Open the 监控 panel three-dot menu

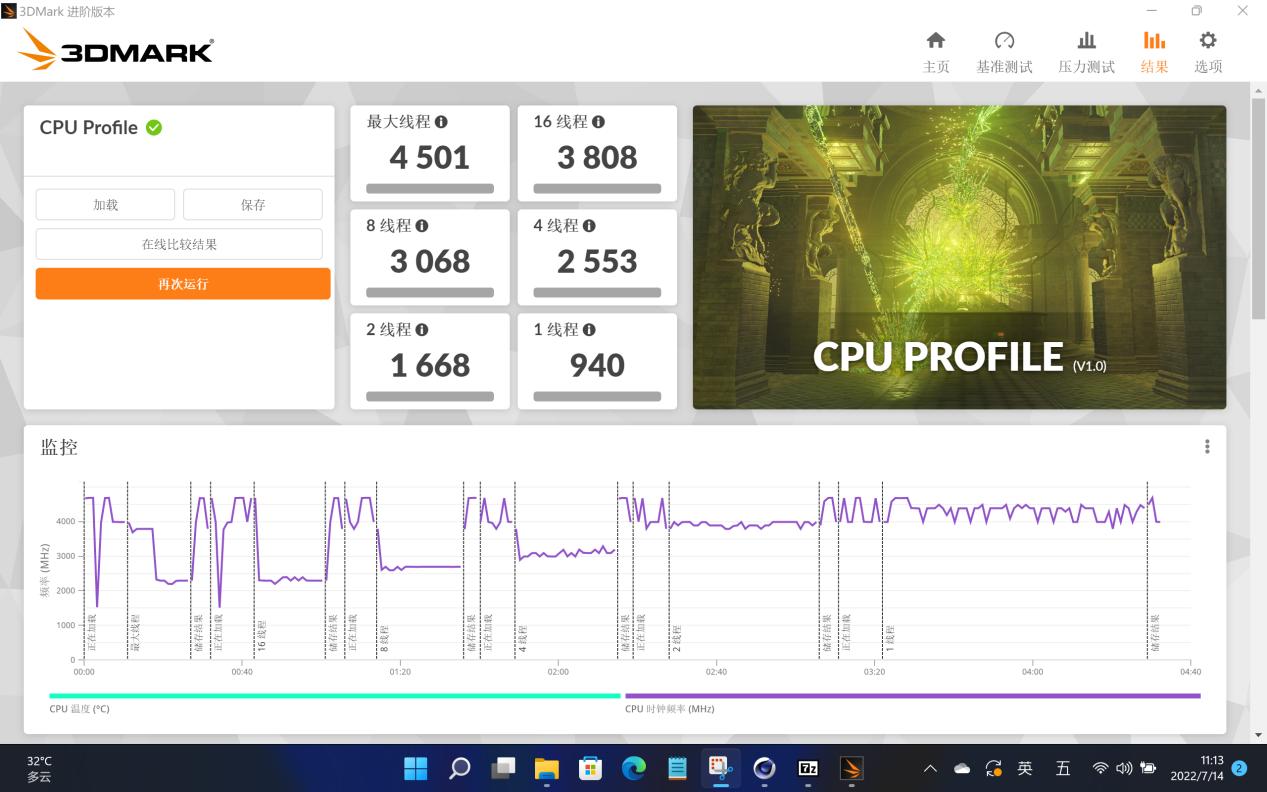click(1207, 447)
